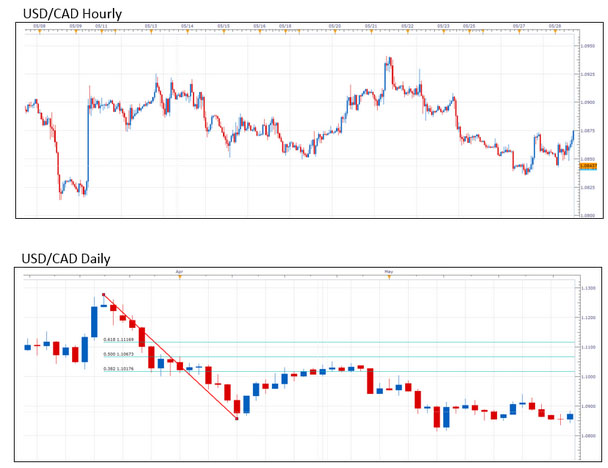Select the orange 1.08437 current price tag
The width and height of the screenshot is (608, 468).
(x=588, y=166)
